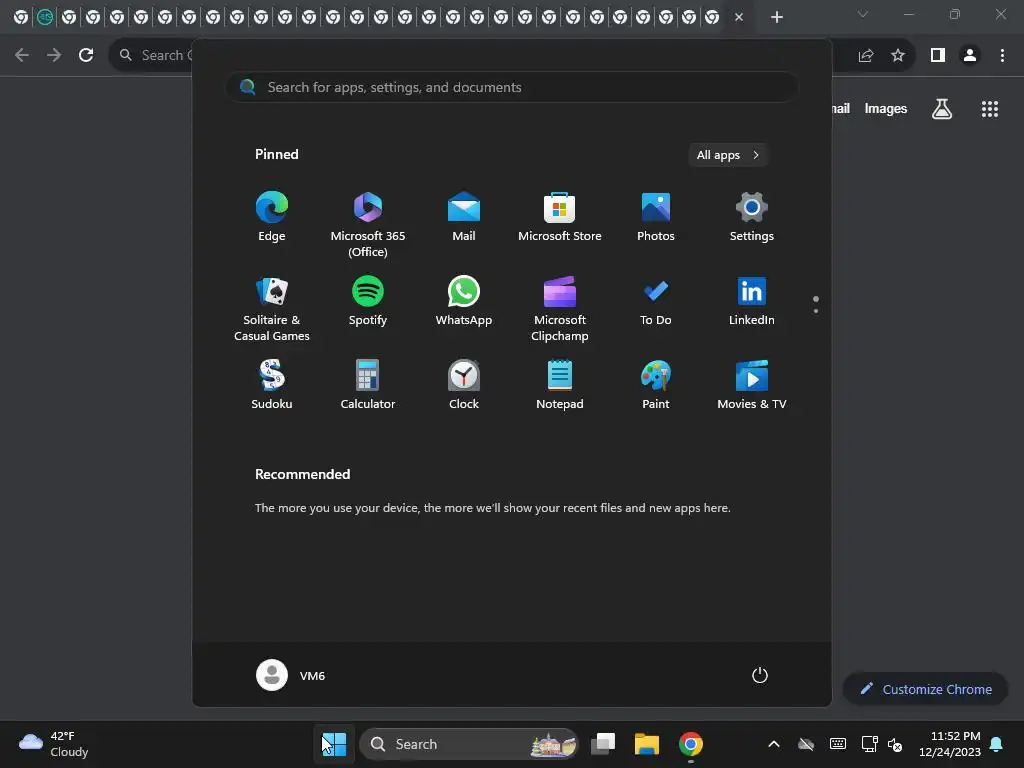Show hidden system tray icons
1024x768 pixels.
click(x=774, y=744)
